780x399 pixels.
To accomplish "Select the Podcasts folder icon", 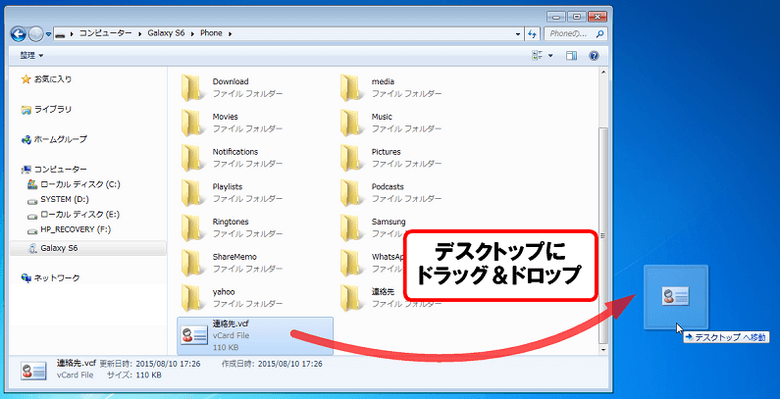I will click(352, 193).
